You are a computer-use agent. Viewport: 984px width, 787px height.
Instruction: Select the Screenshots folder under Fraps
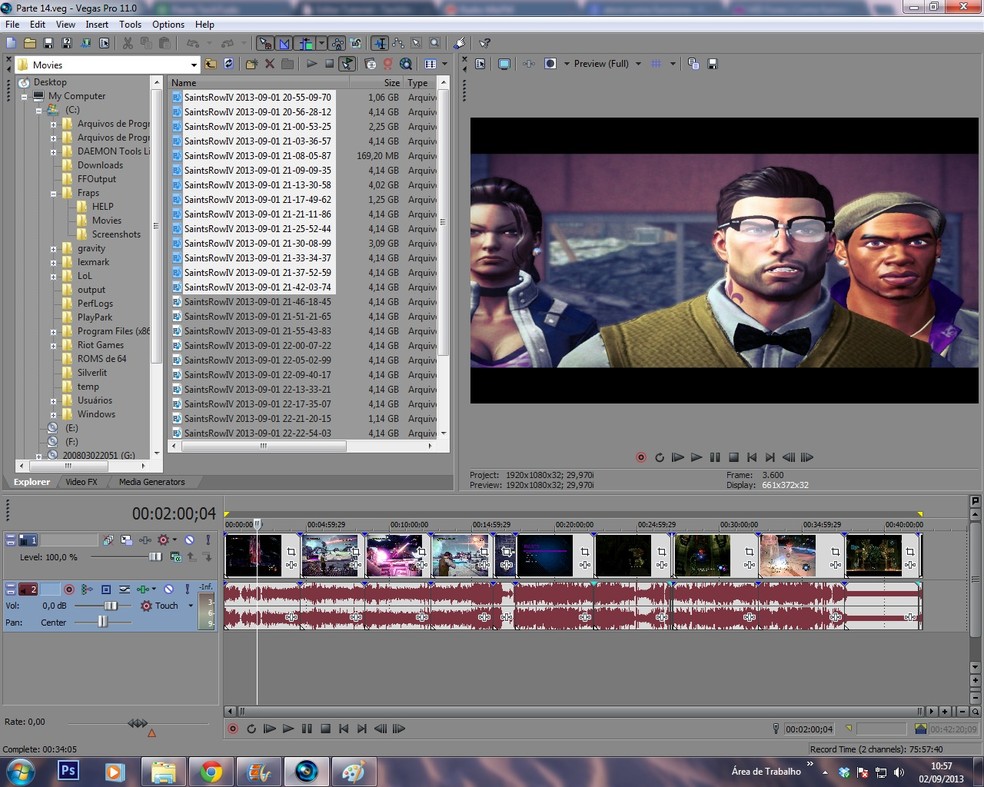(115, 234)
